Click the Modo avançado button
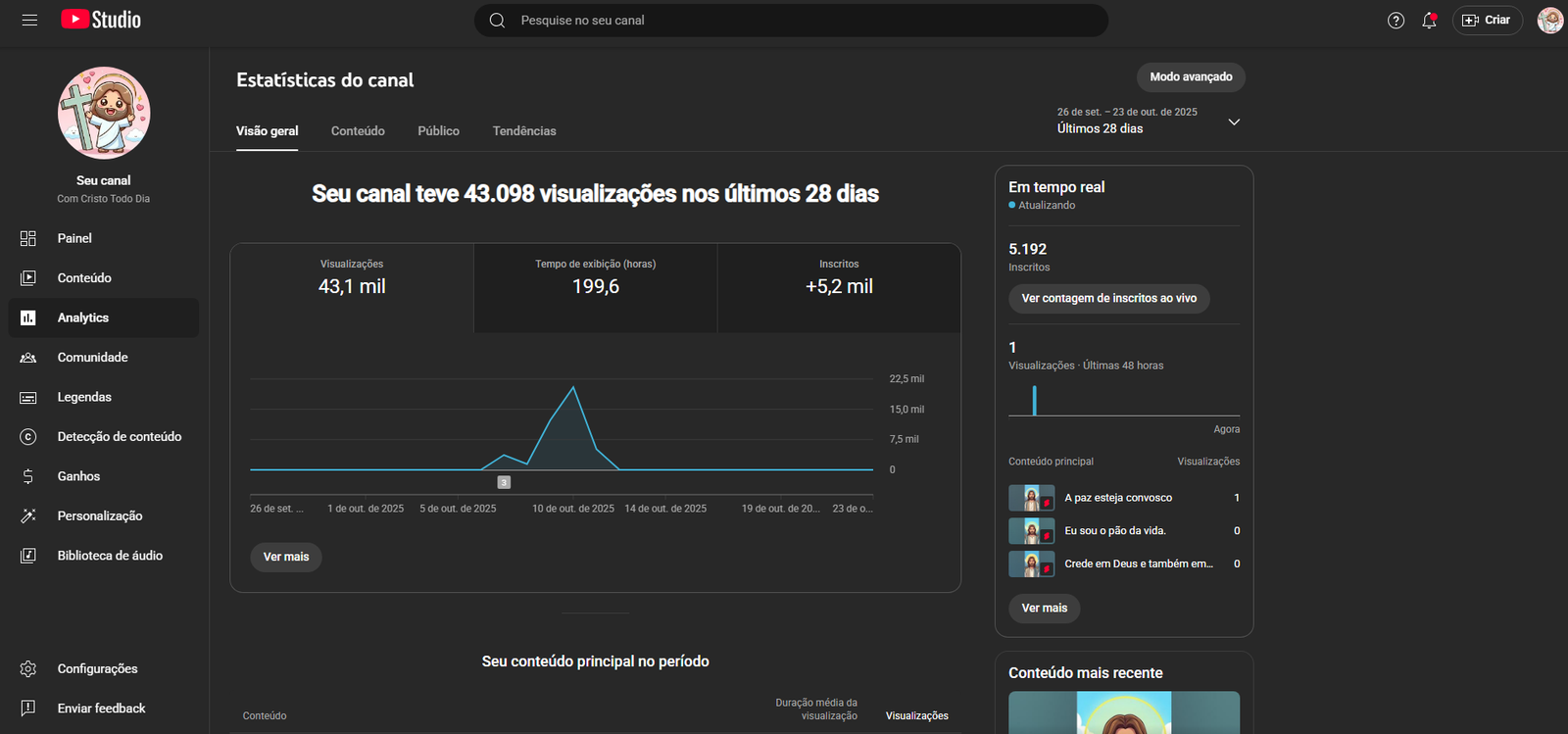 pos(1191,77)
